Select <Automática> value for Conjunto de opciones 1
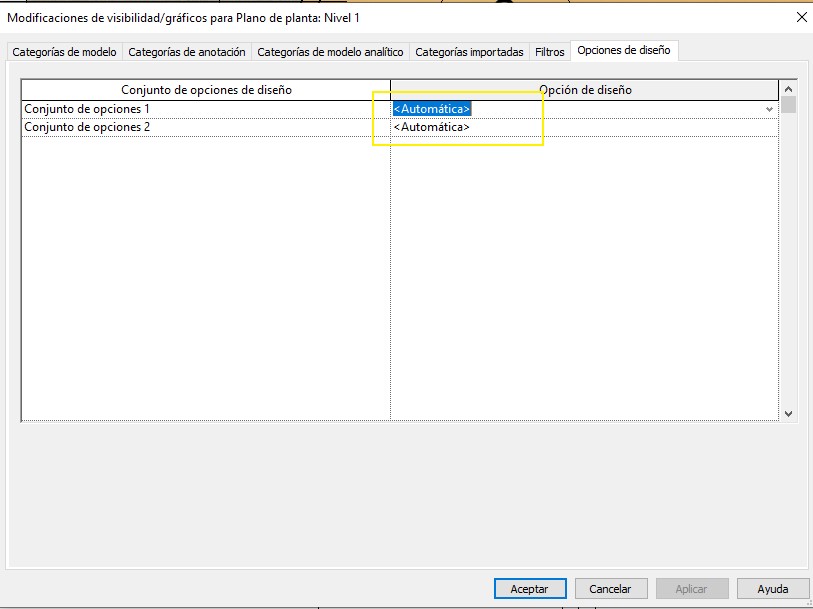 tap(432, 109)
